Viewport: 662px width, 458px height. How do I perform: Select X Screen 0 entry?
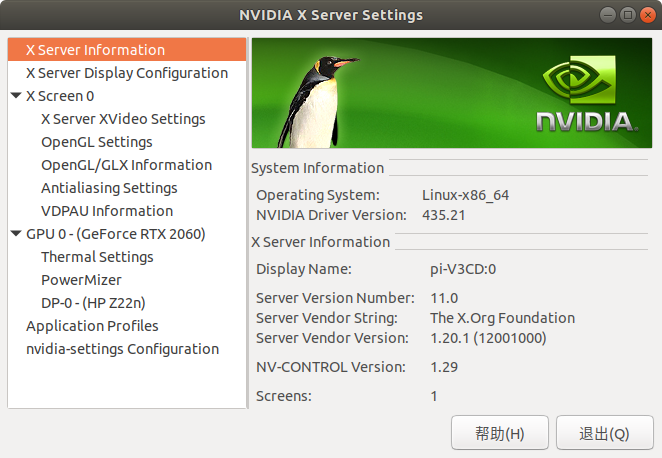tap(60, 96)
